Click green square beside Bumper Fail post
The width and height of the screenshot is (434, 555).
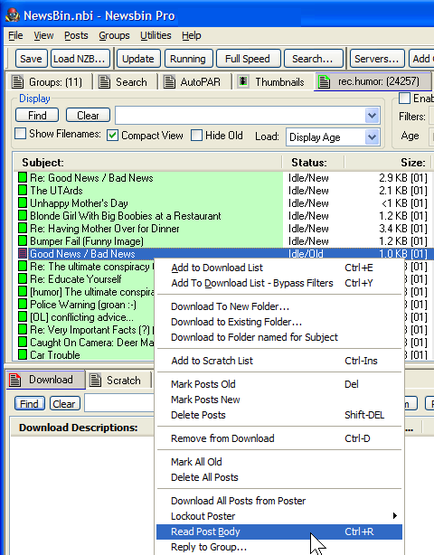tap(22, 241)
